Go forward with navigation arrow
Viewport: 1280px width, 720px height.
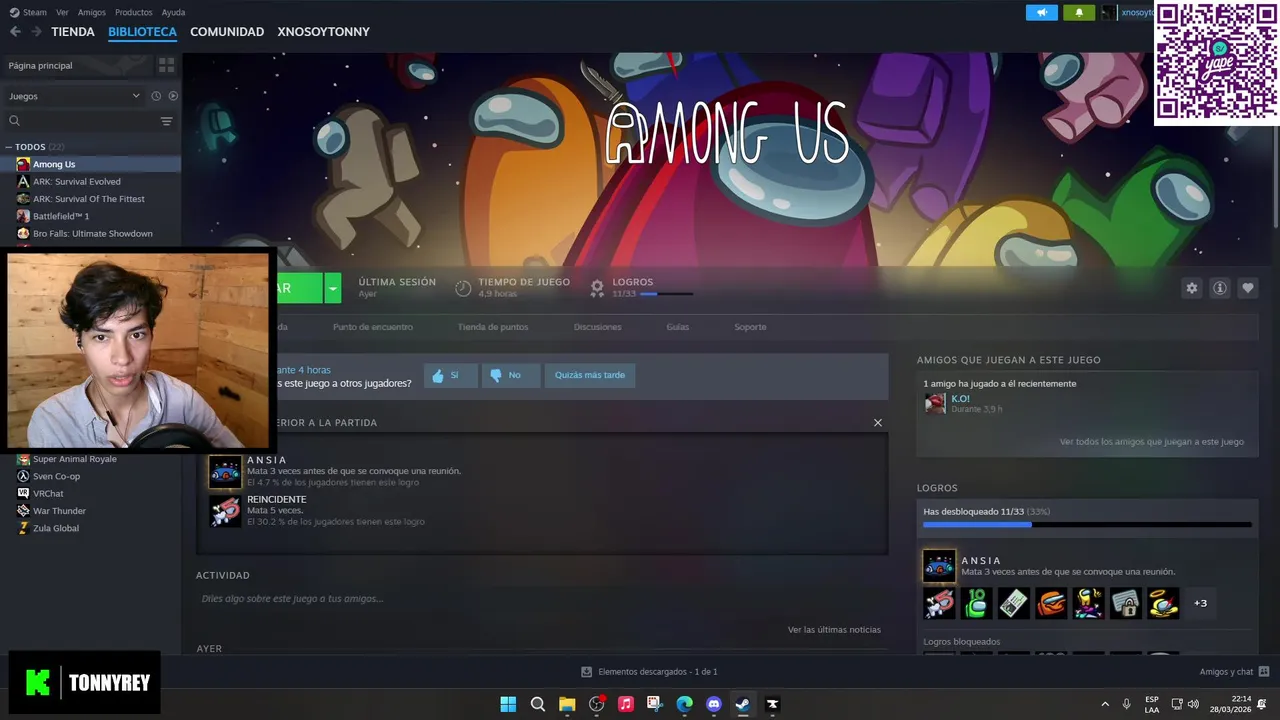pyautogui.click(x=36, y=32)
